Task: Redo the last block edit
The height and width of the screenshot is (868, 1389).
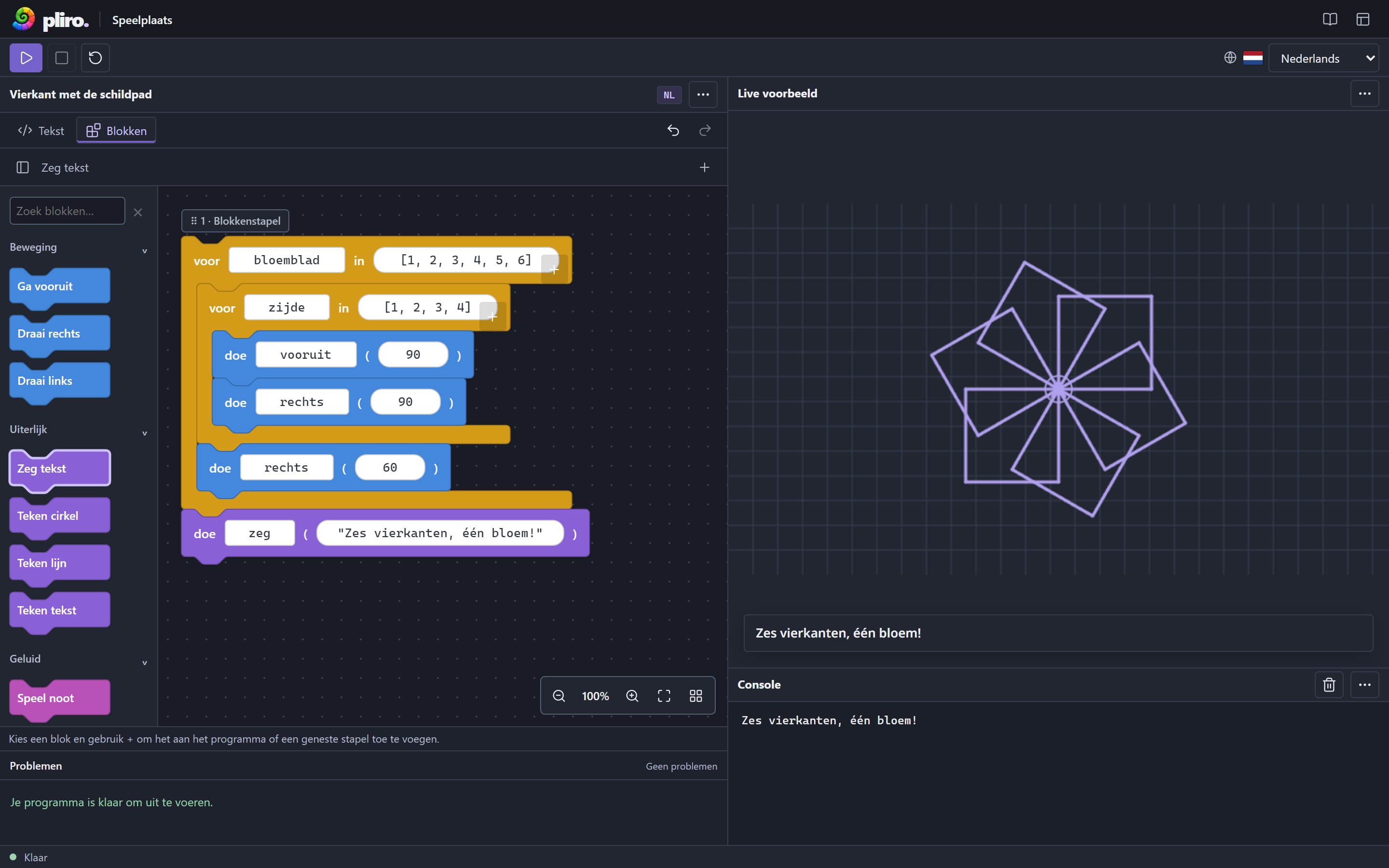Action: (705, 131)
